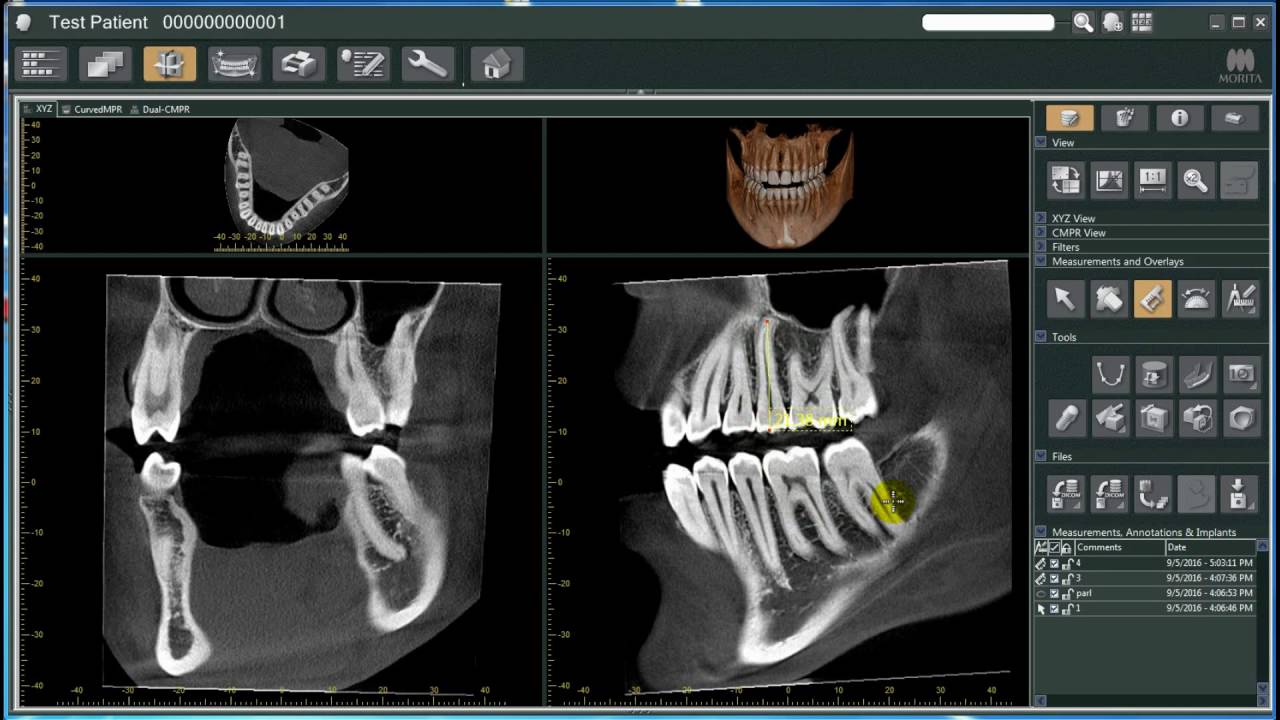Open the stacked image slices viewer
The image size is (1280, 720).
tap(105, 64)
